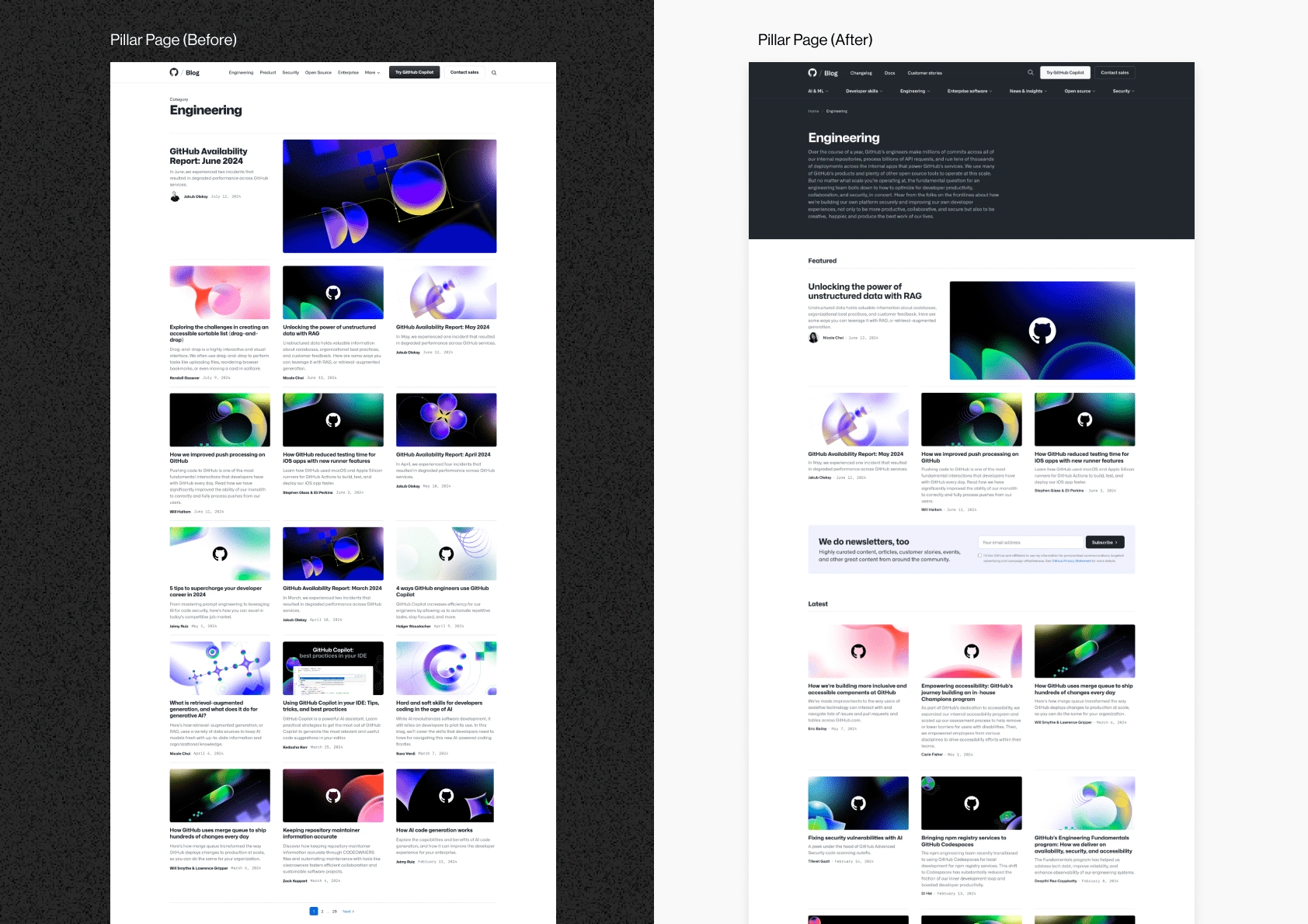Open Product in Before page top nav
Viewport: 1308px width, 924px height.
click(x=268, y=72)
